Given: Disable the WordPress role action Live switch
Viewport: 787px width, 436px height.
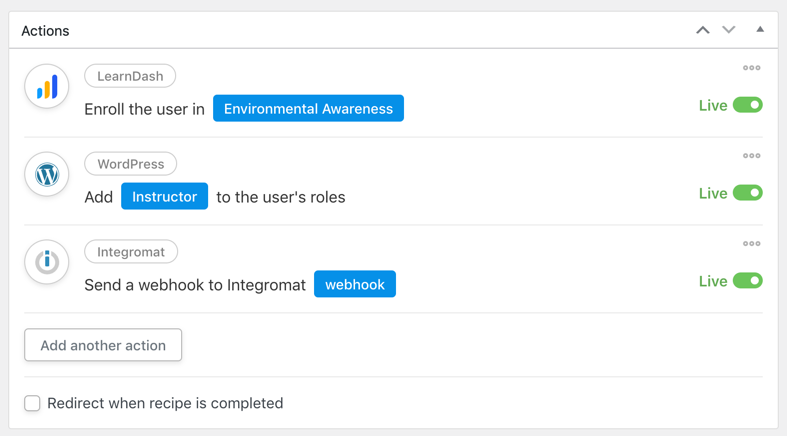Looking at the screenshot, I should 747,193.
